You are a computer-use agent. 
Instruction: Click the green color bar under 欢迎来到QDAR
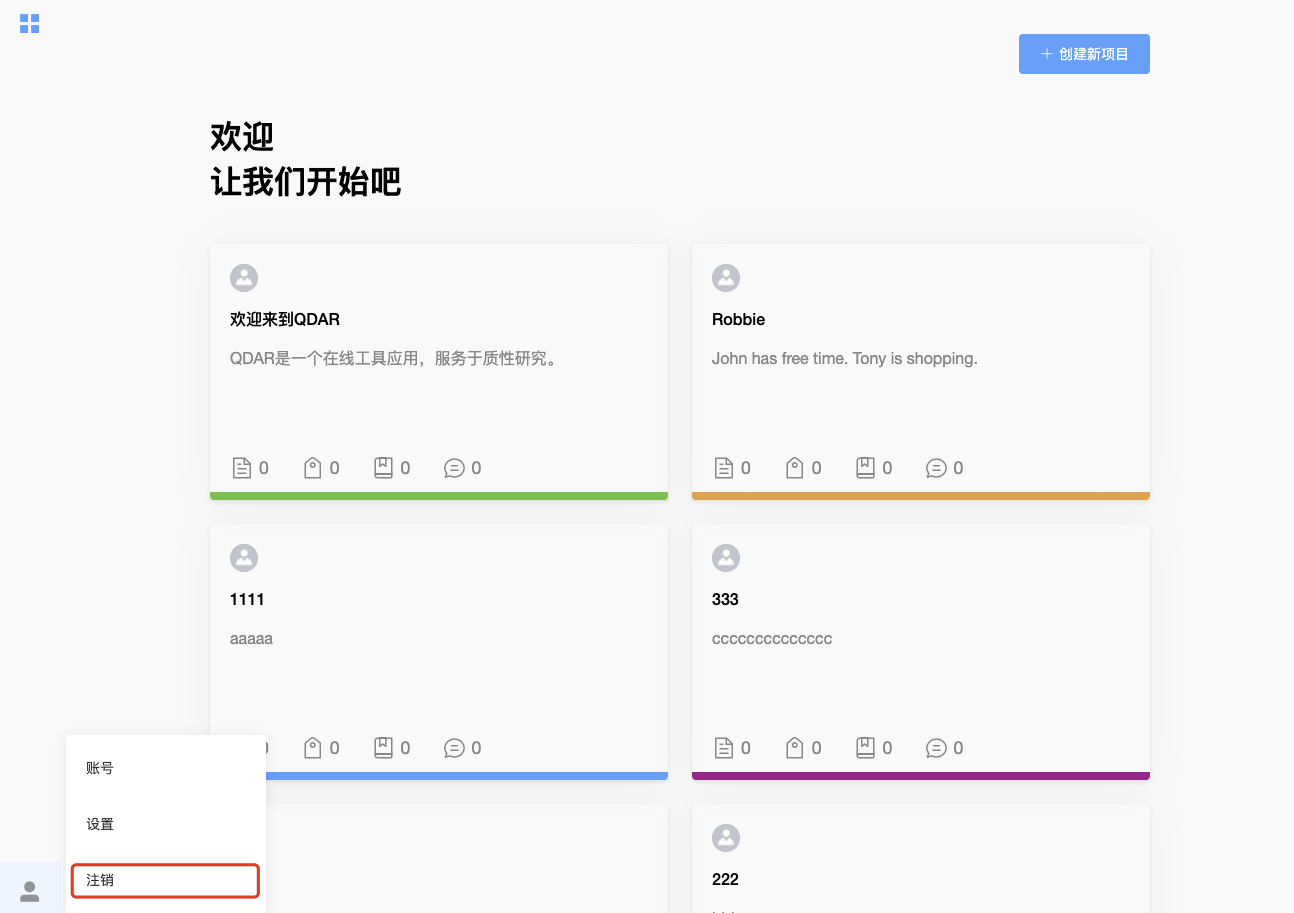coord(438,496)
